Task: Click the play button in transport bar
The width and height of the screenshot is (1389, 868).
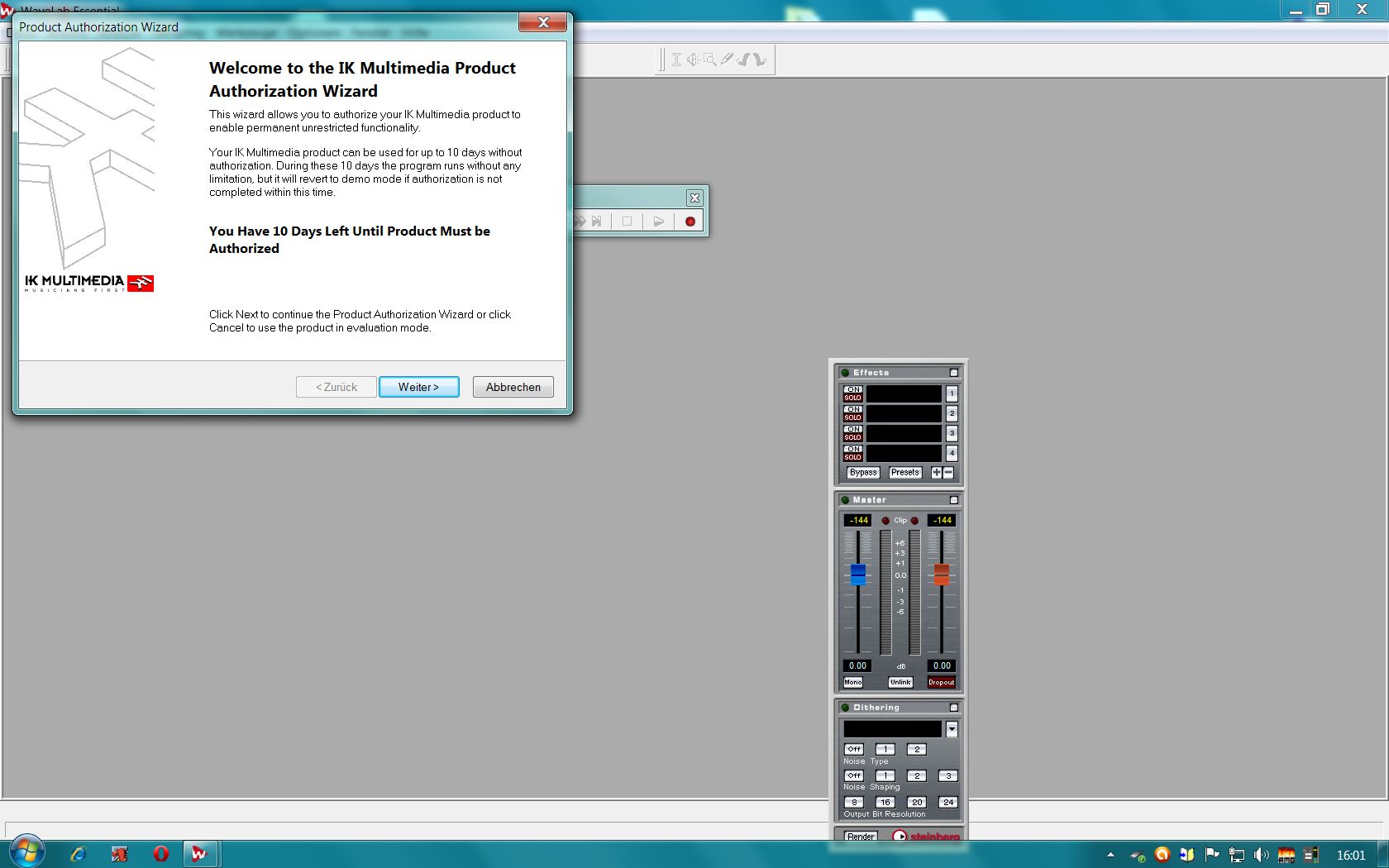Action: pos(658,222)
